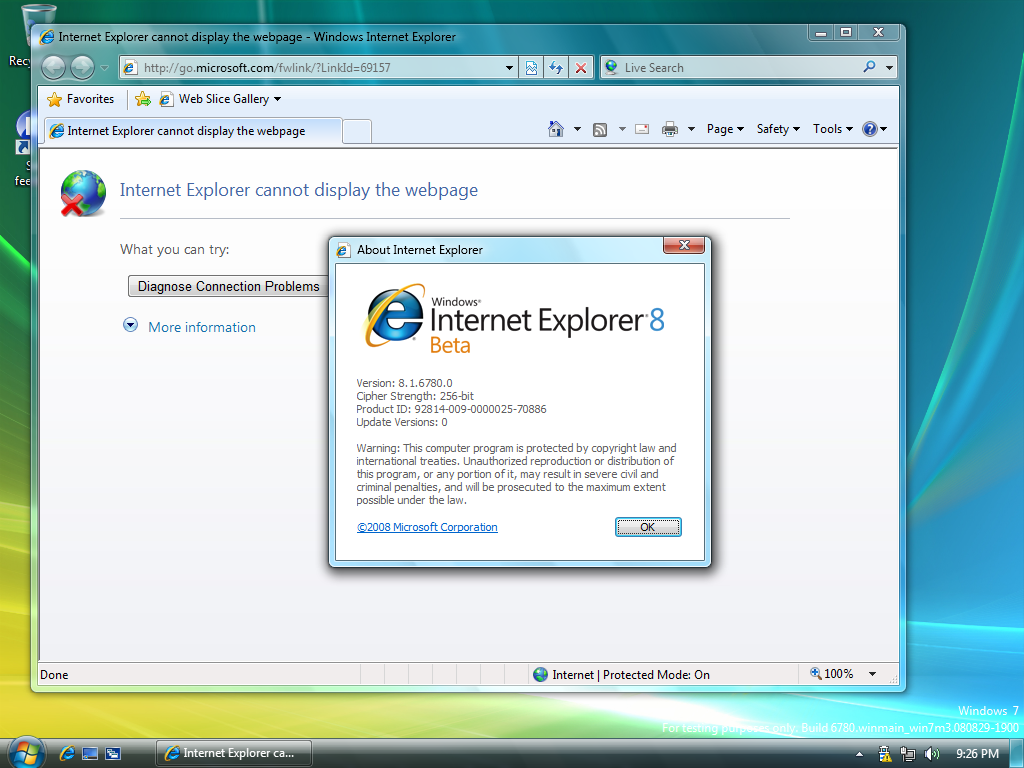Click the RSS Feeds icon
Screen dimensions: 1024x768
[600, 130]
